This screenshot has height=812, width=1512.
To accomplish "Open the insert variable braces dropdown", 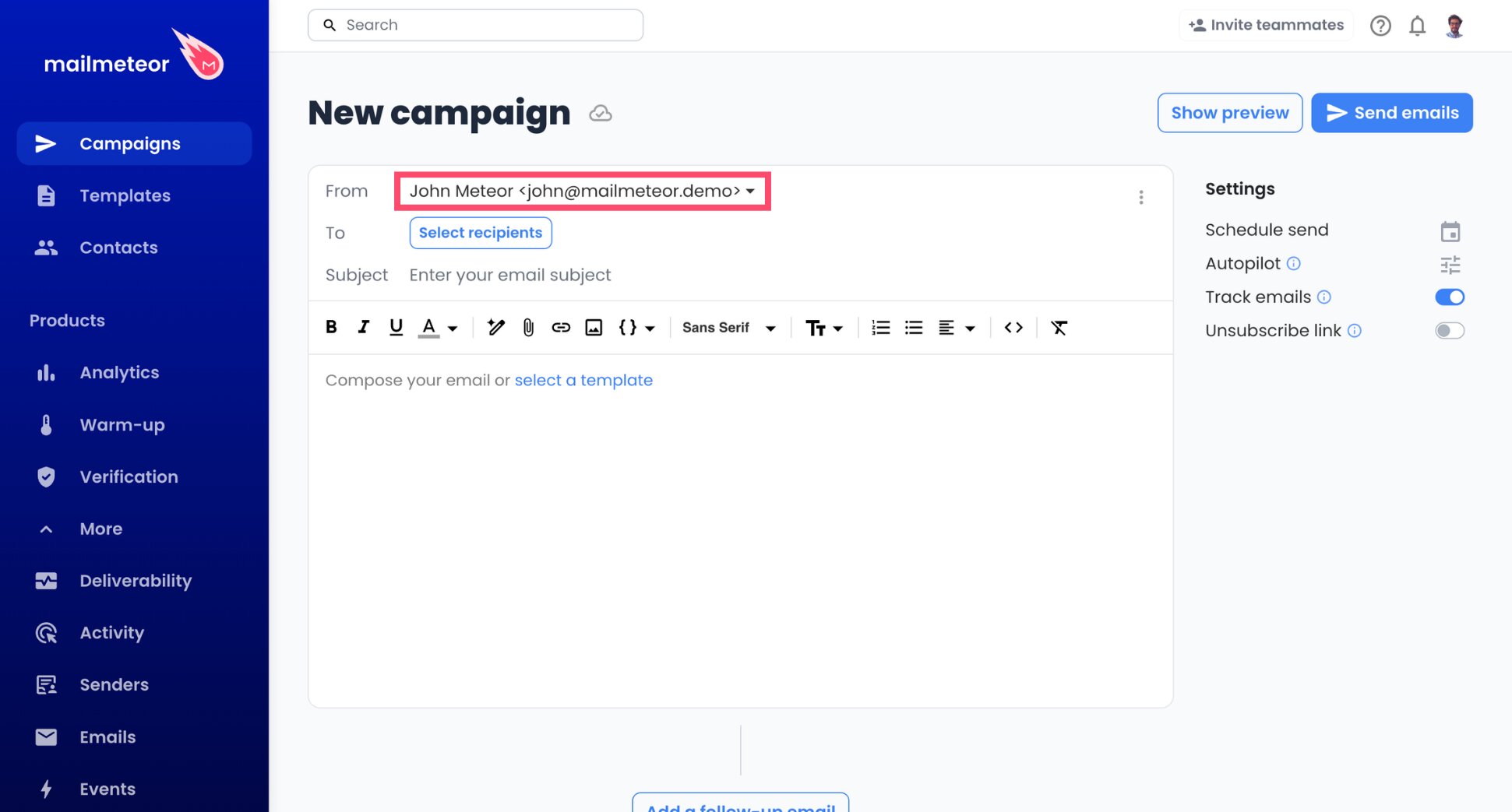I will pos(636,328).
